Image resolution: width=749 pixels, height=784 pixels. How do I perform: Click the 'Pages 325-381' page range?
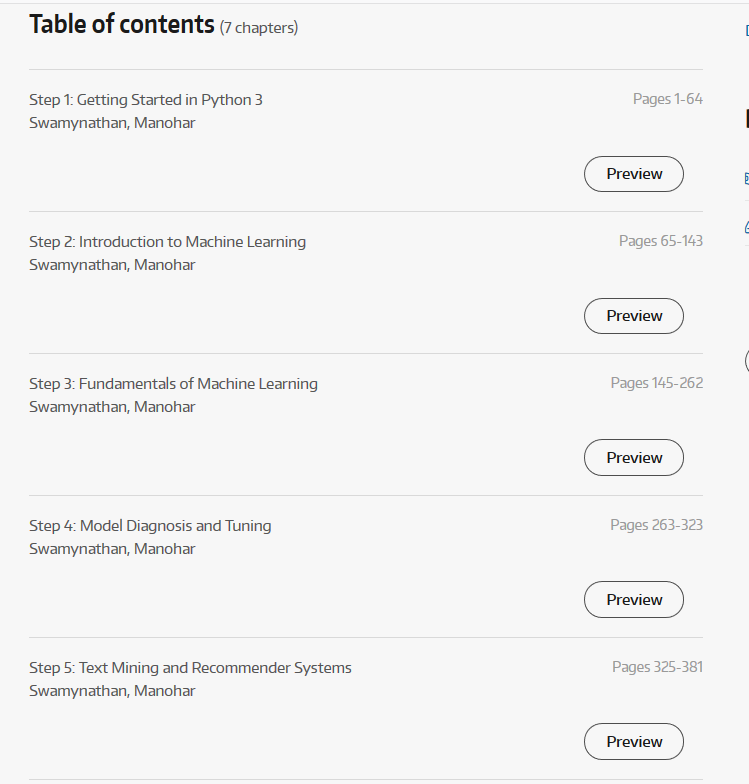pos(657,667)
